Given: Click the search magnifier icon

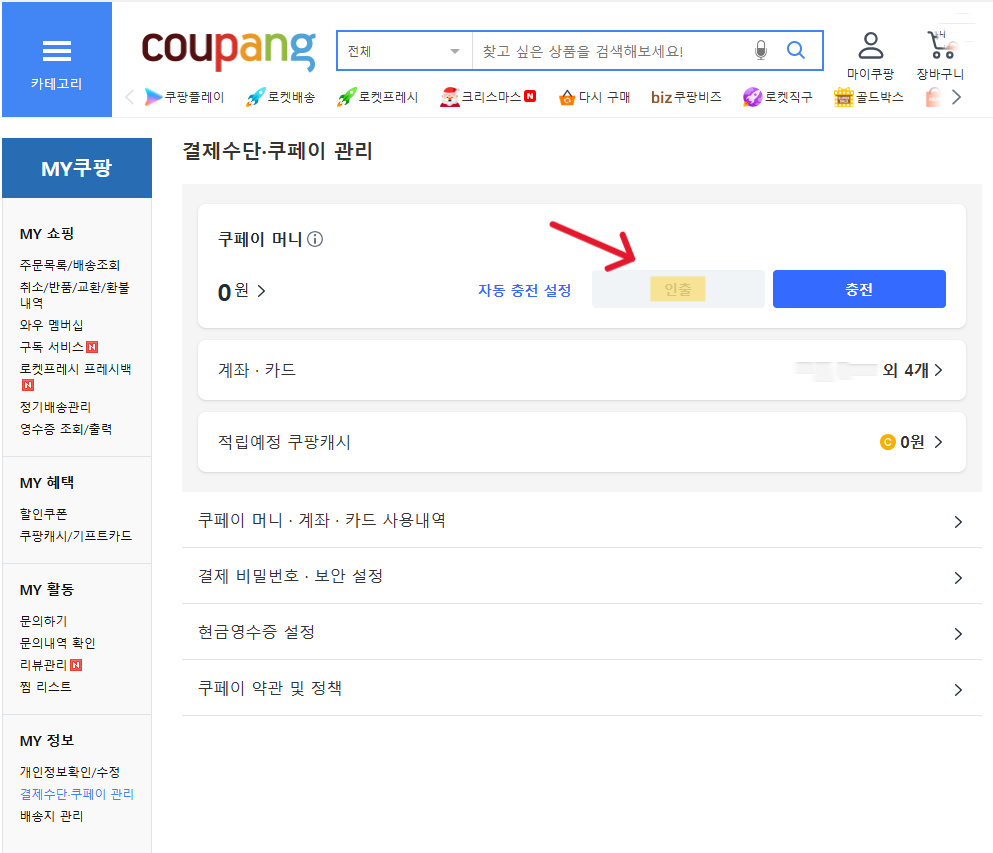Looking at the screenshot, I should point(795,49).
